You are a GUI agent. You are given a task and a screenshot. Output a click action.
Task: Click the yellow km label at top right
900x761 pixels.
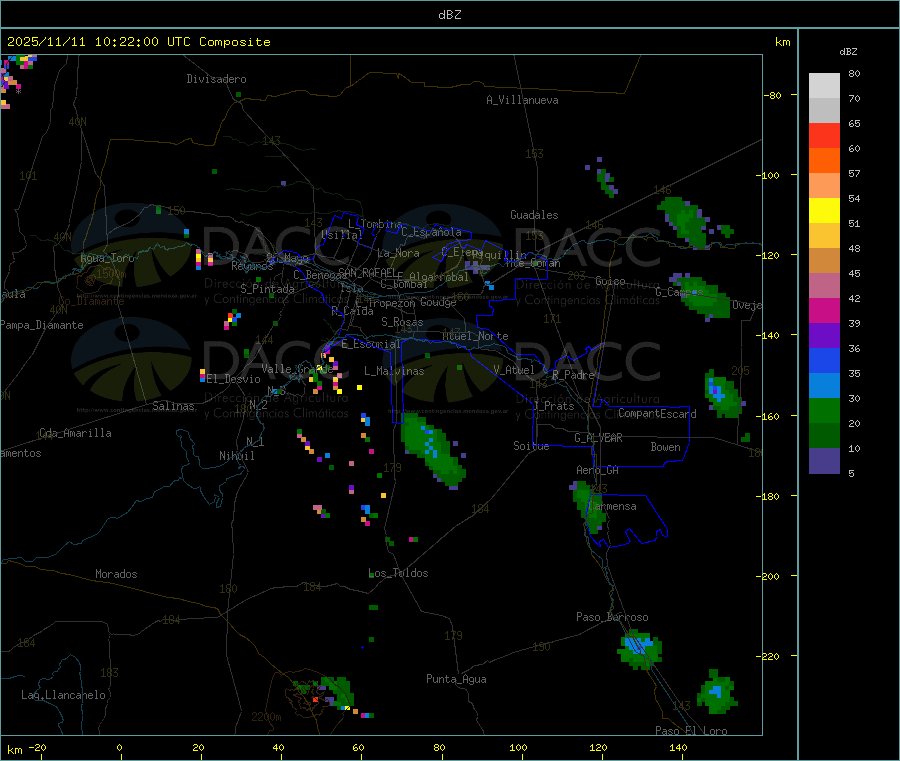click(x=782, y=42)
